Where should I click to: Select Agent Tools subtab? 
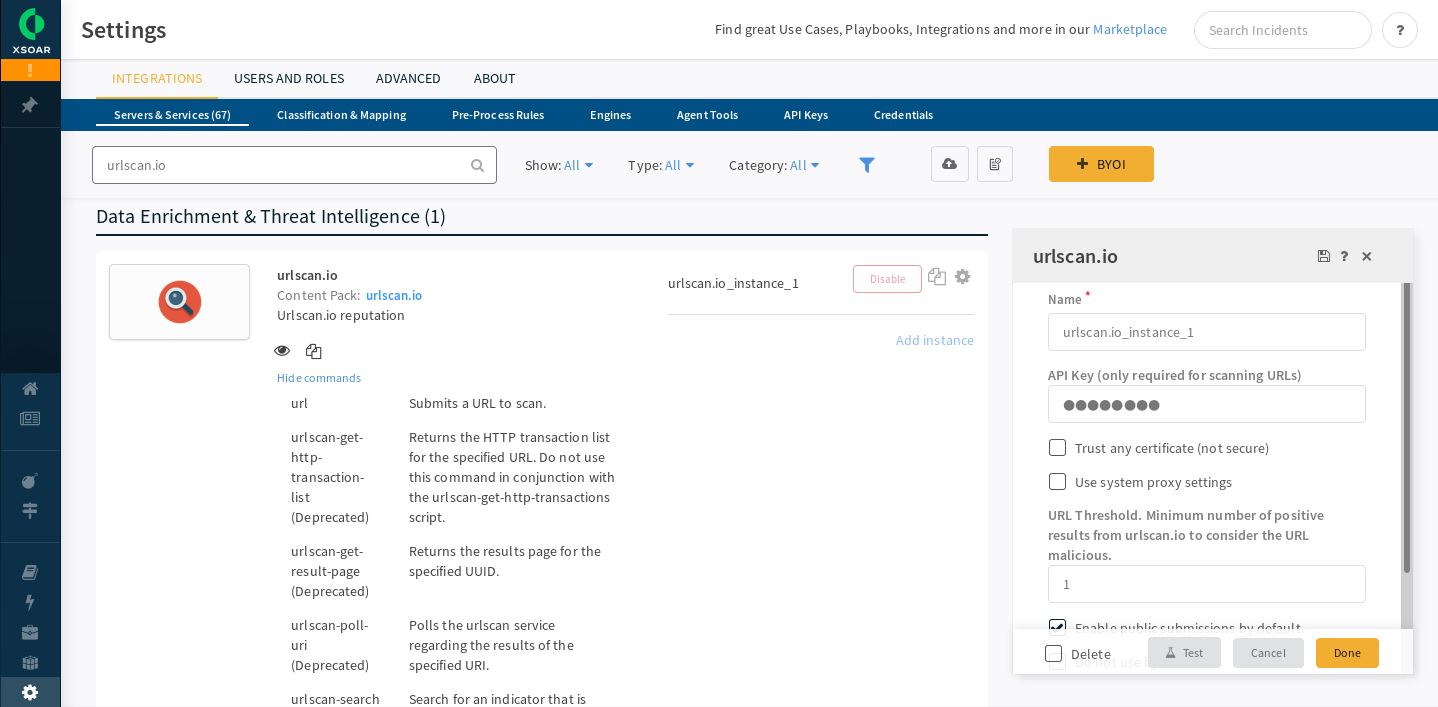tap(707, 115)
